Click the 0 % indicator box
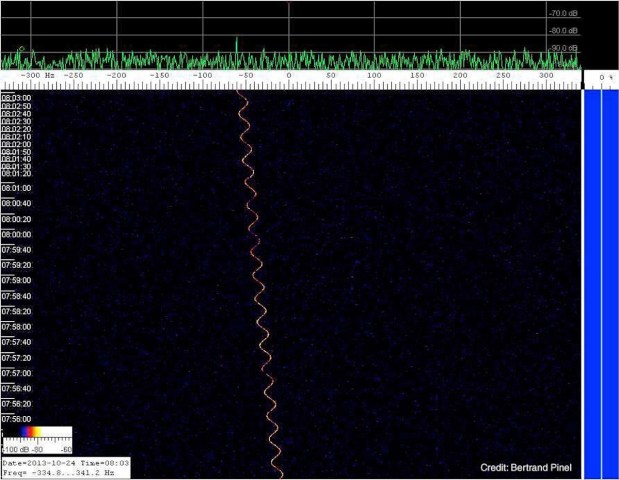The width and height of the screenshot is (619, 480). pyautogui.click(x=600, y=77)
